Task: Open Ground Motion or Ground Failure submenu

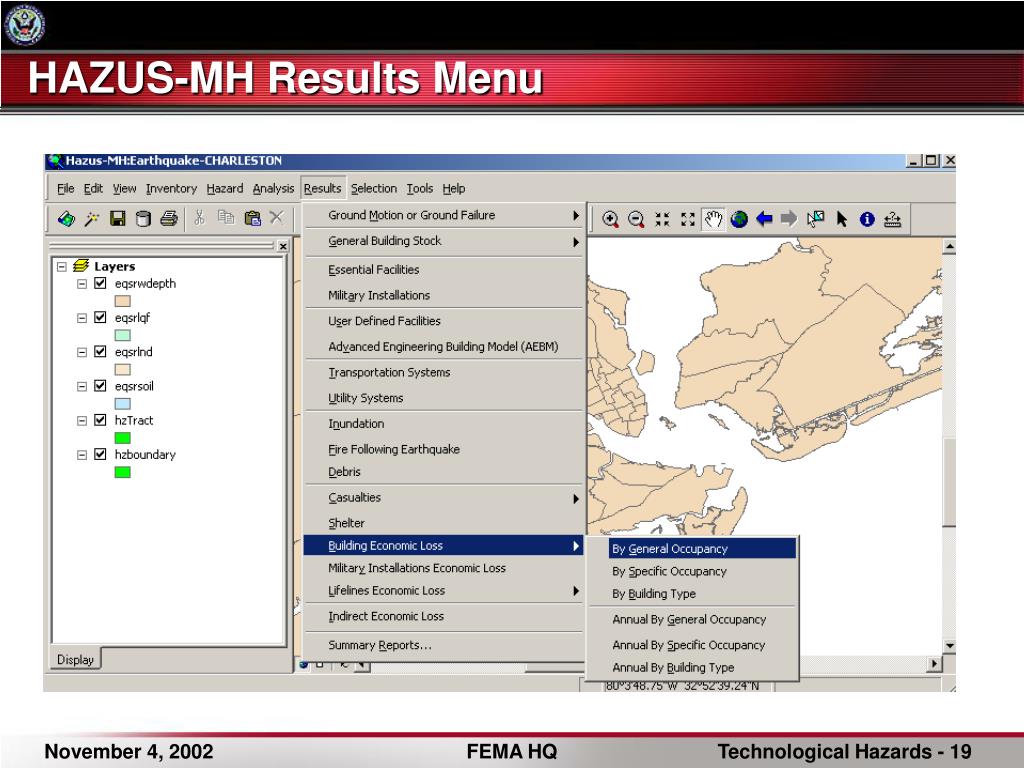Action: [444, 216]
